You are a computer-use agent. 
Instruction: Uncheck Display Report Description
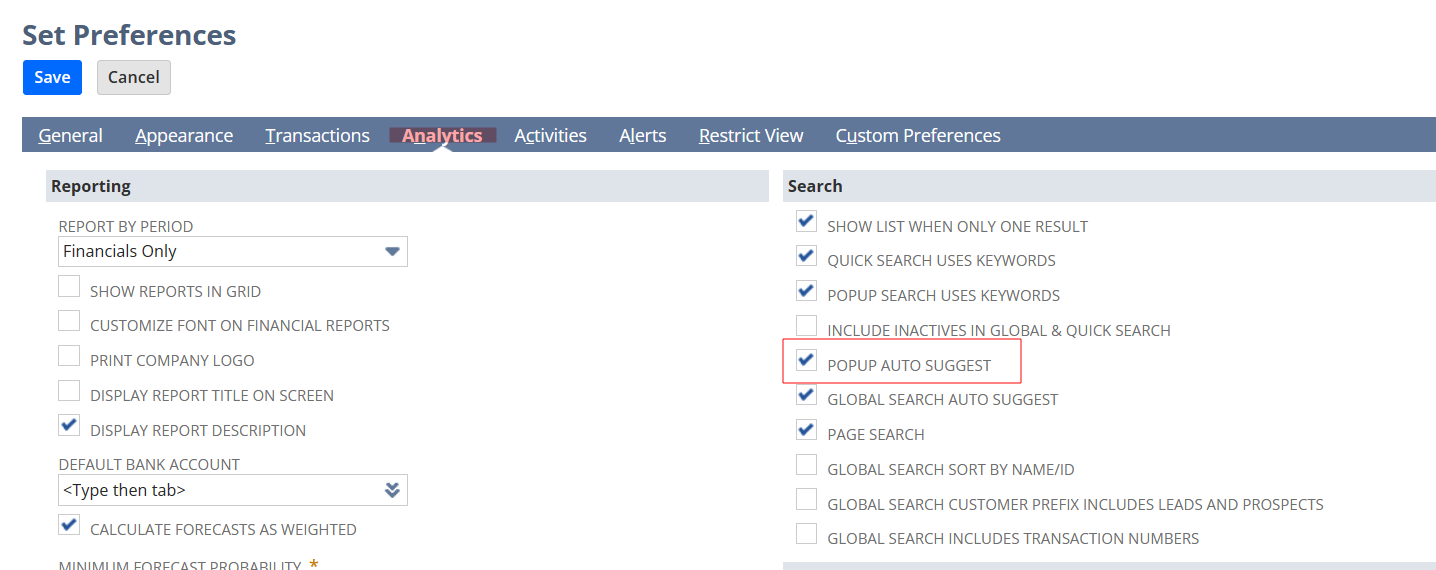pyautogui.click(x=69, y=427)
